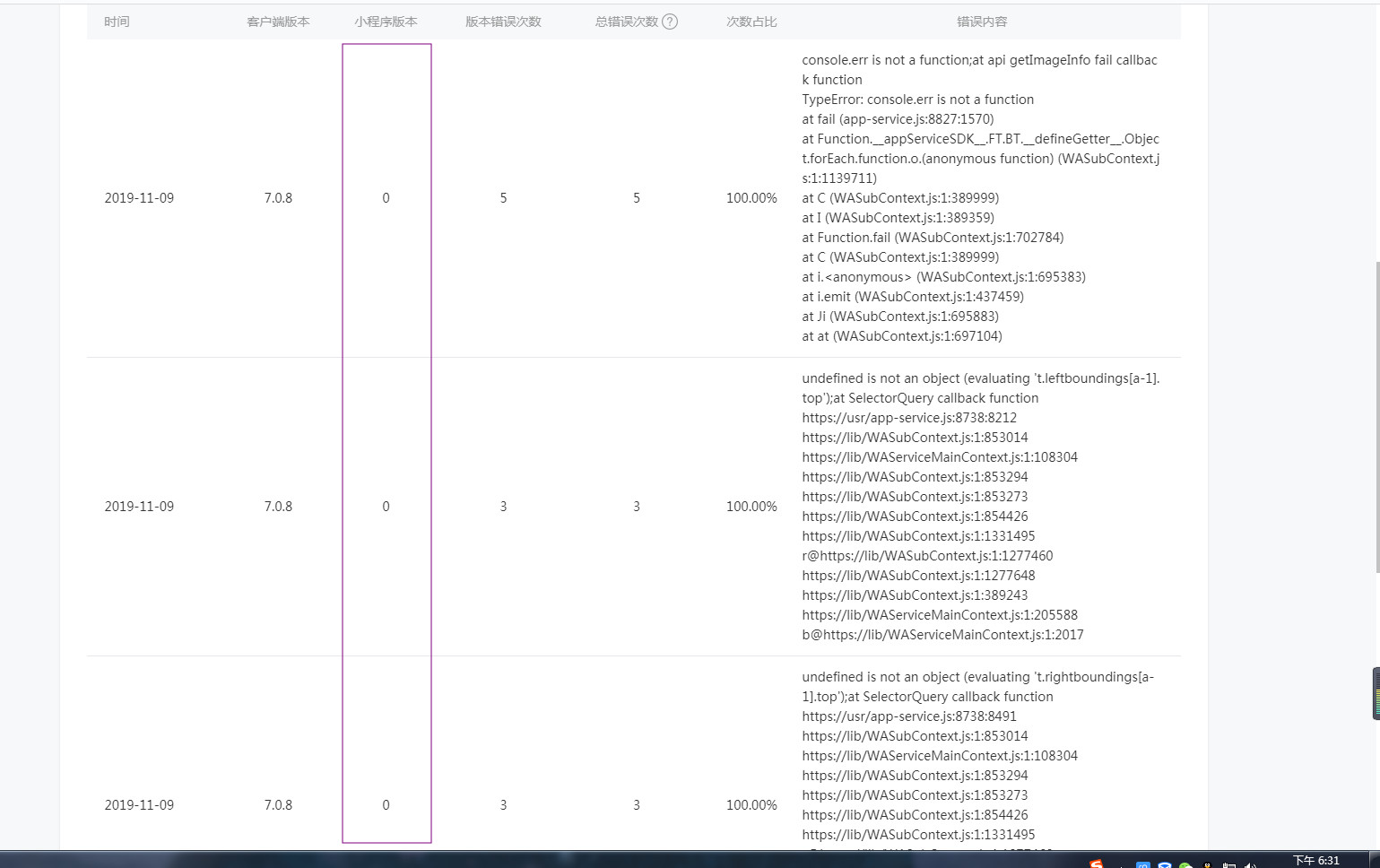Image resolution: width=1380 pixels, height=868 pixels.
Task: Select total error count 3 in leftboundings row
Action: click(637, 507)
